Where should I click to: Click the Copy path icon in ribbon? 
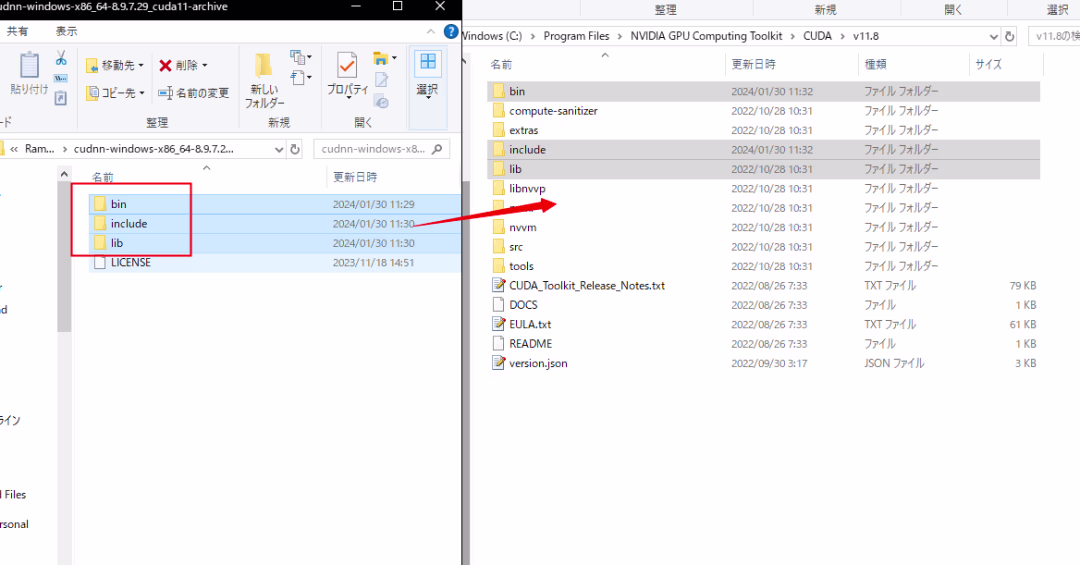[x=61, y=79]
